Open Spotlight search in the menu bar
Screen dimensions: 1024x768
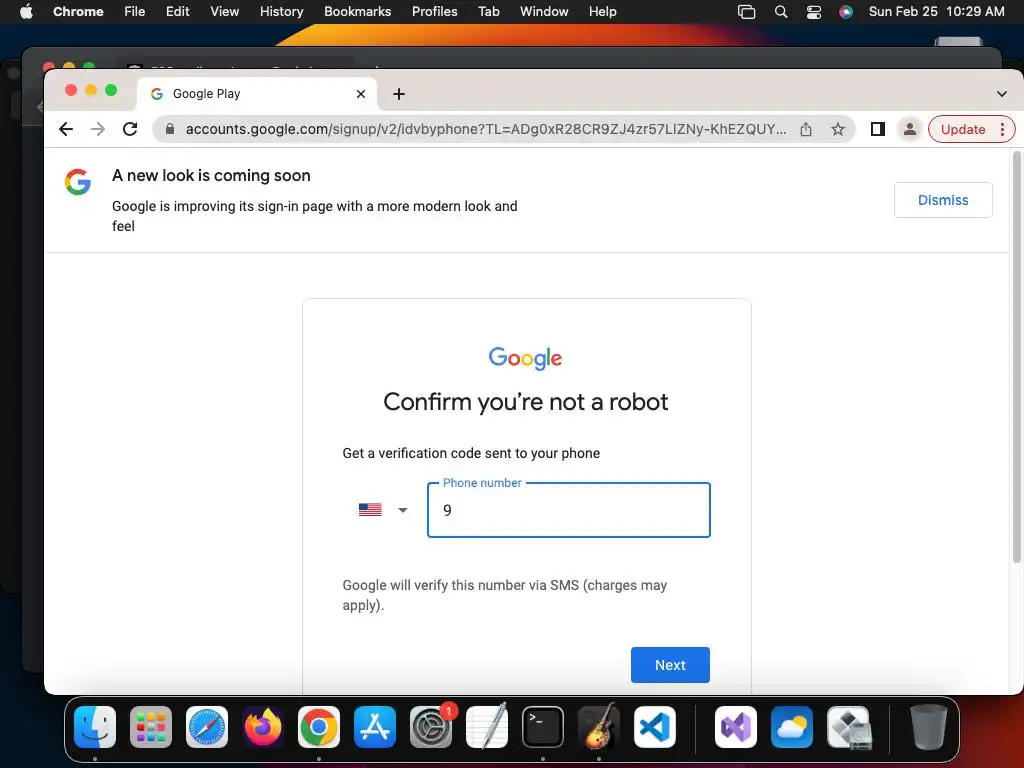pos(781,12)
